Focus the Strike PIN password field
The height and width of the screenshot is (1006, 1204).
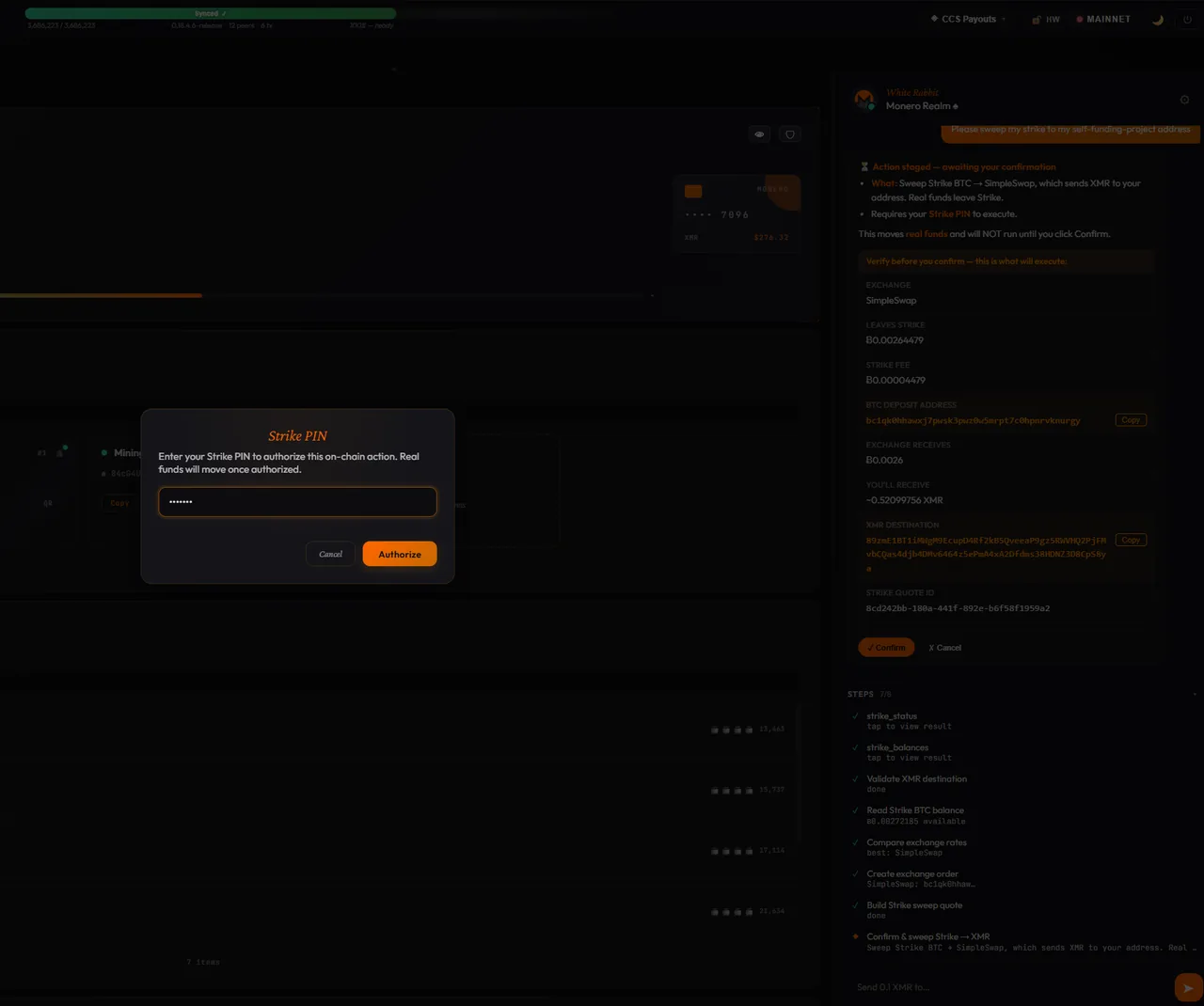297,502
